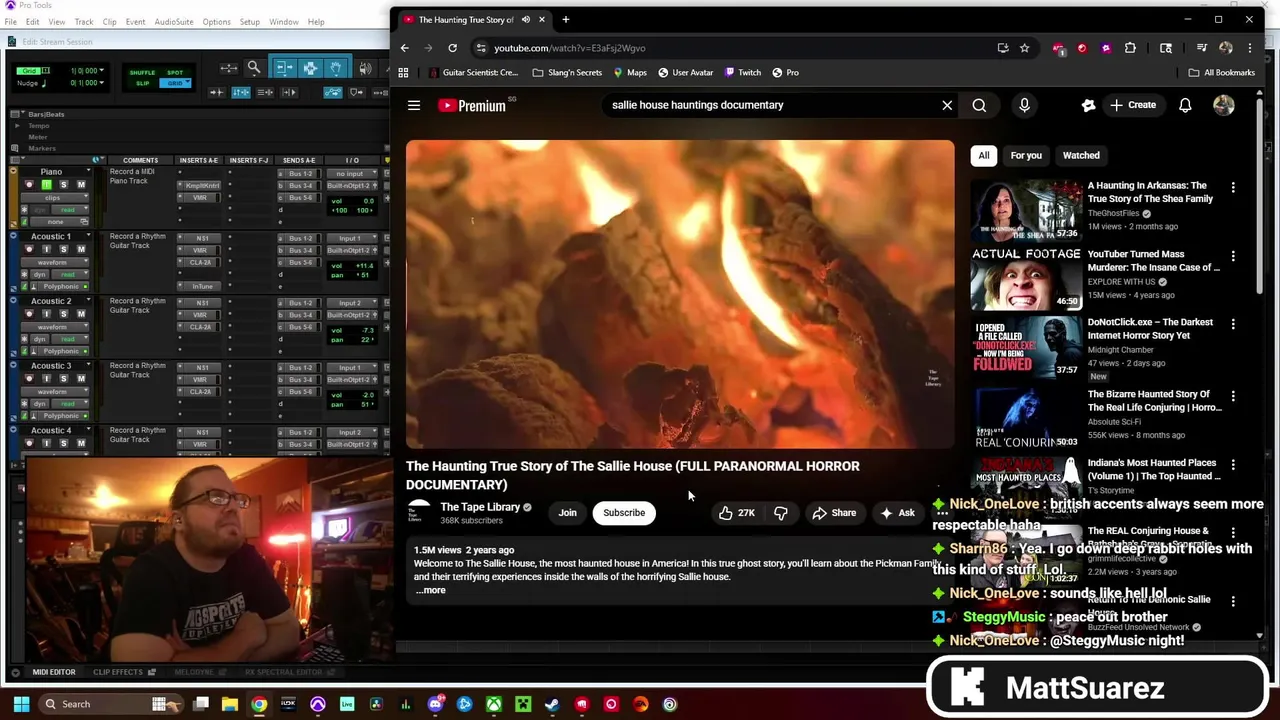1280x720 pixels.
Task: Click the YouTube Premium logo
Action: coord(472,105)
